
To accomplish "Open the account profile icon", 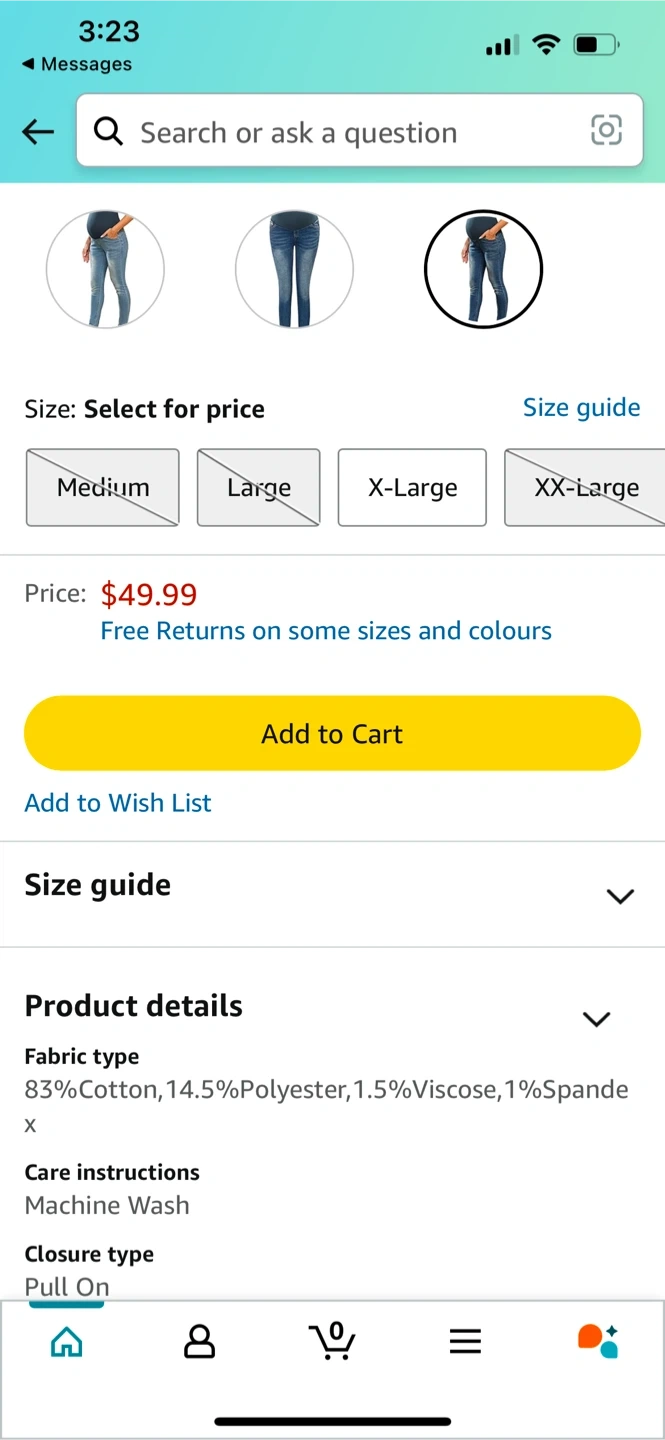I will [200, 1341].
